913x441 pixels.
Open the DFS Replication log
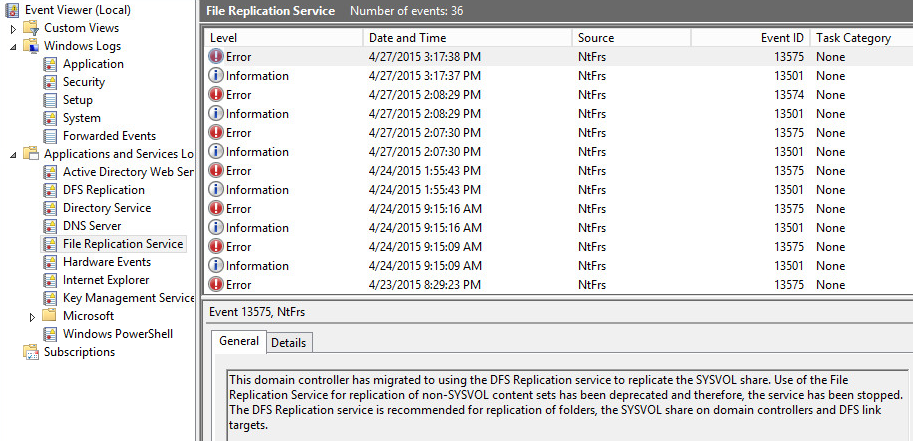pos(103,190)
